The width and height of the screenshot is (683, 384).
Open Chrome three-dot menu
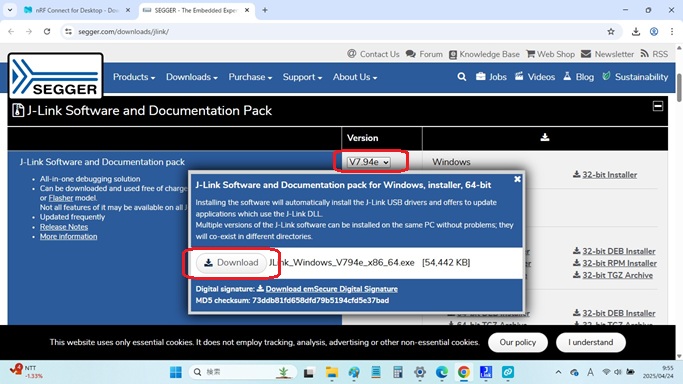pyautogui.click(x=672, y=31)
